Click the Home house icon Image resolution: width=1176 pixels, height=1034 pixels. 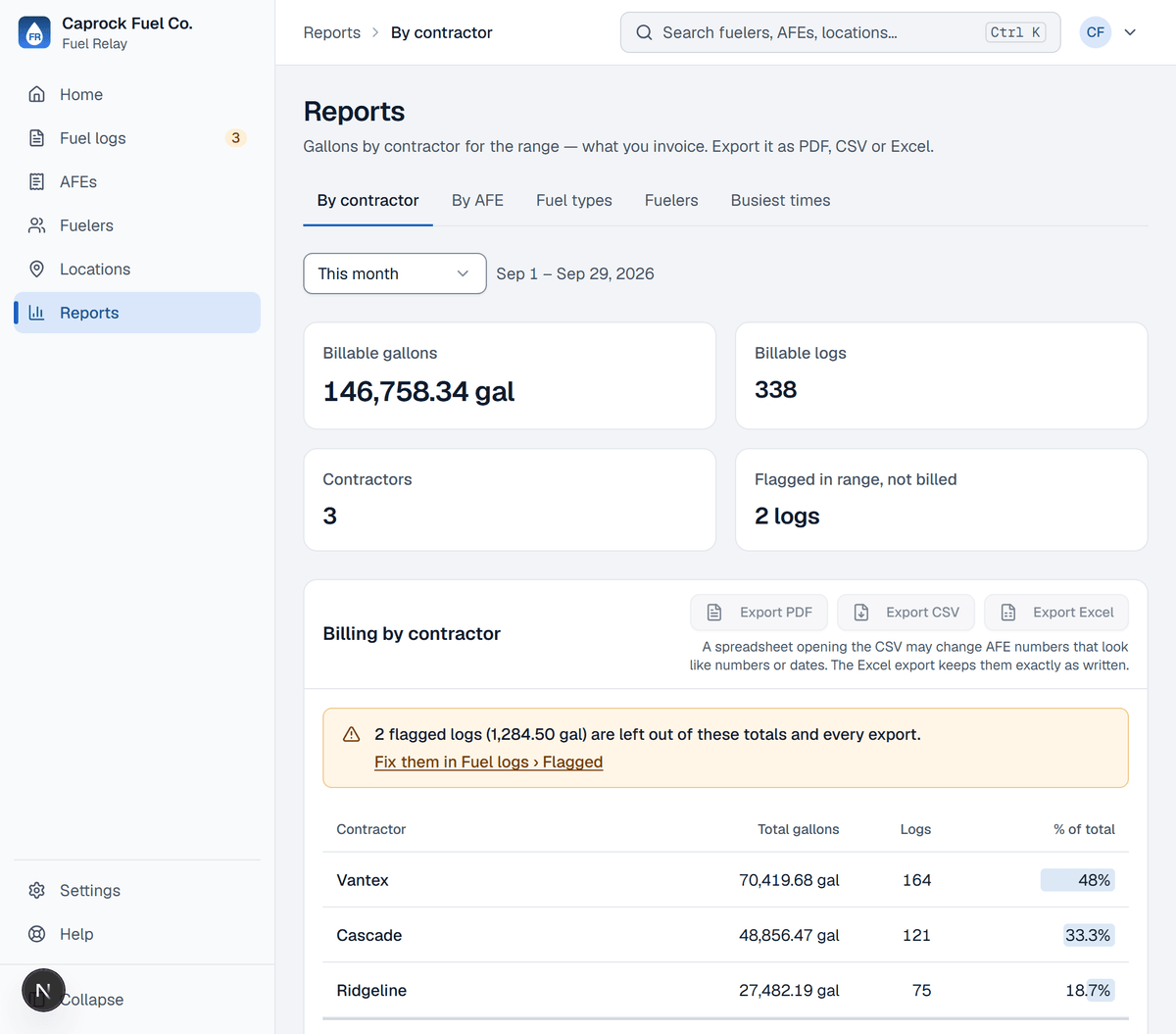(x=37, y=94)
